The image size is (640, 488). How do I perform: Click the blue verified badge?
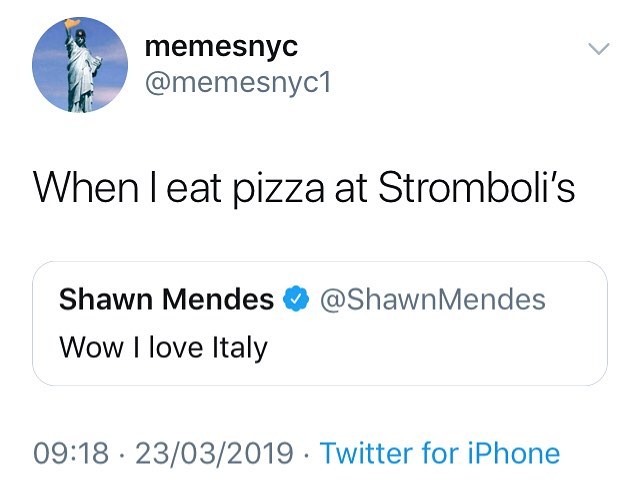tap(297, 299)
